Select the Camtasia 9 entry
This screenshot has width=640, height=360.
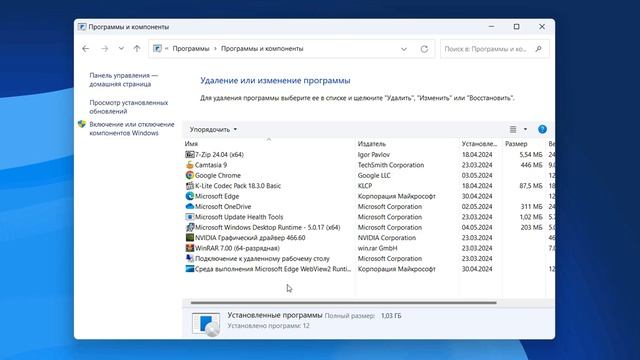(211, 165)
